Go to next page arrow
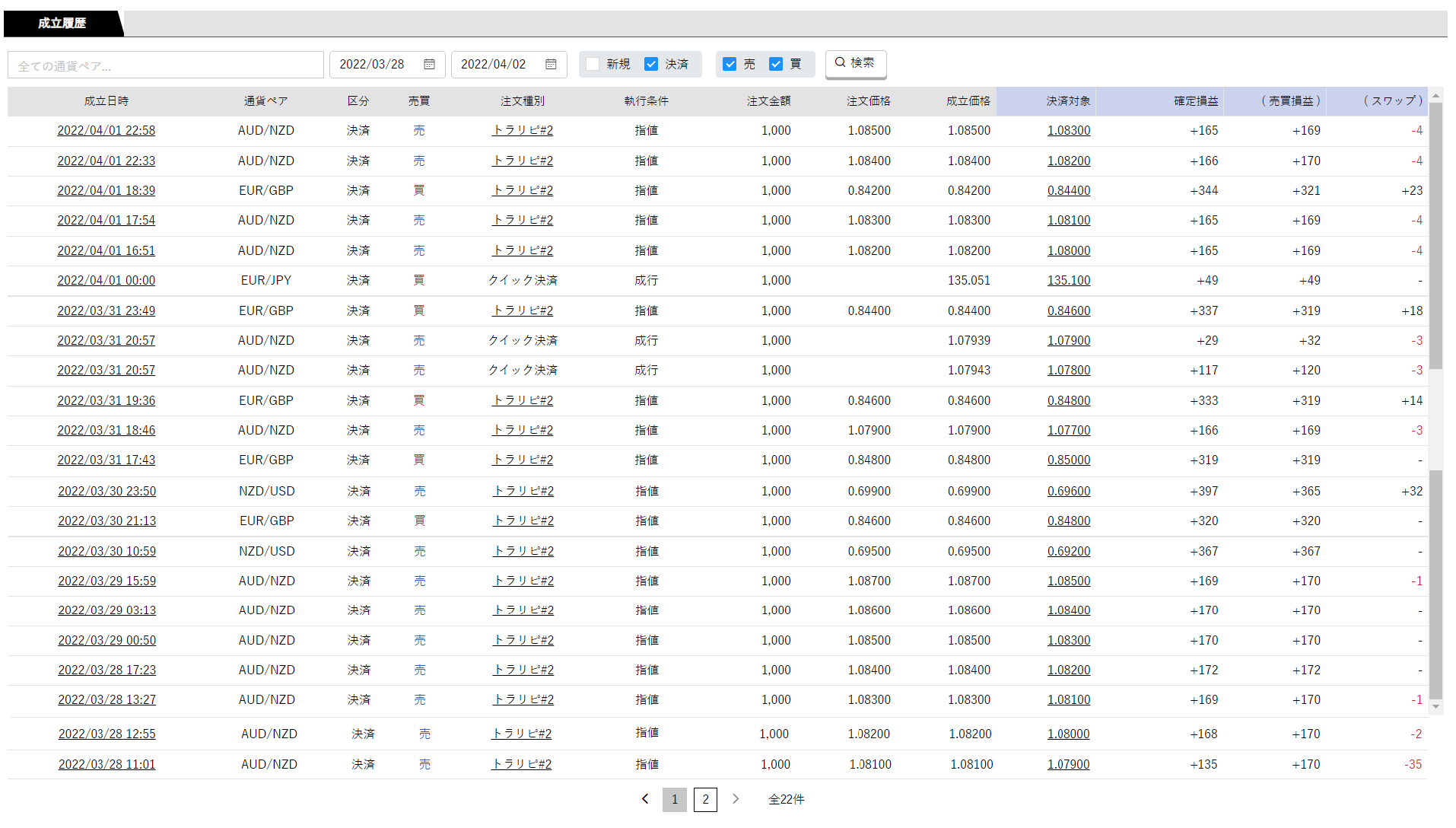1456x828 pixels. [736, 799]
